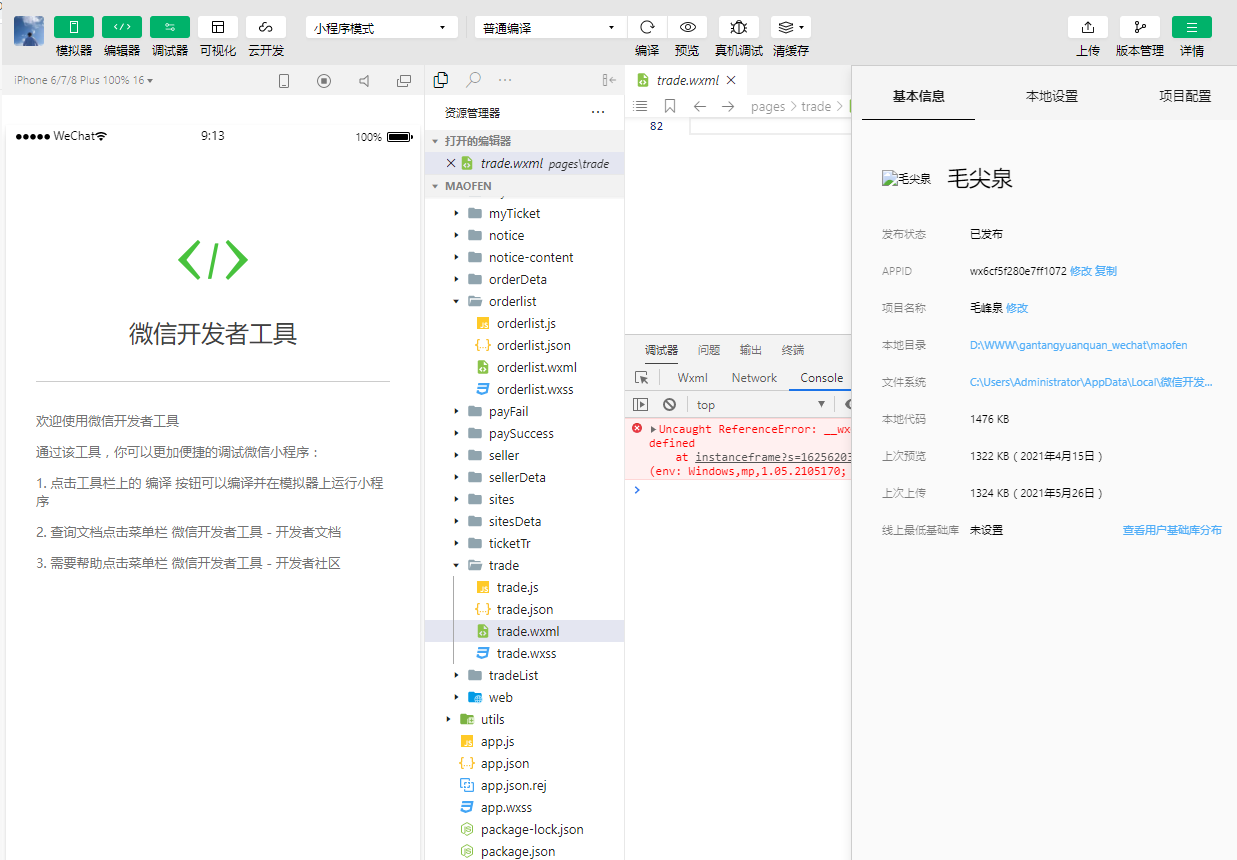Switch to the Console debugger tab
Image resolution: width=1237 pixels, height=860 pixels.
tap(822, 378)
